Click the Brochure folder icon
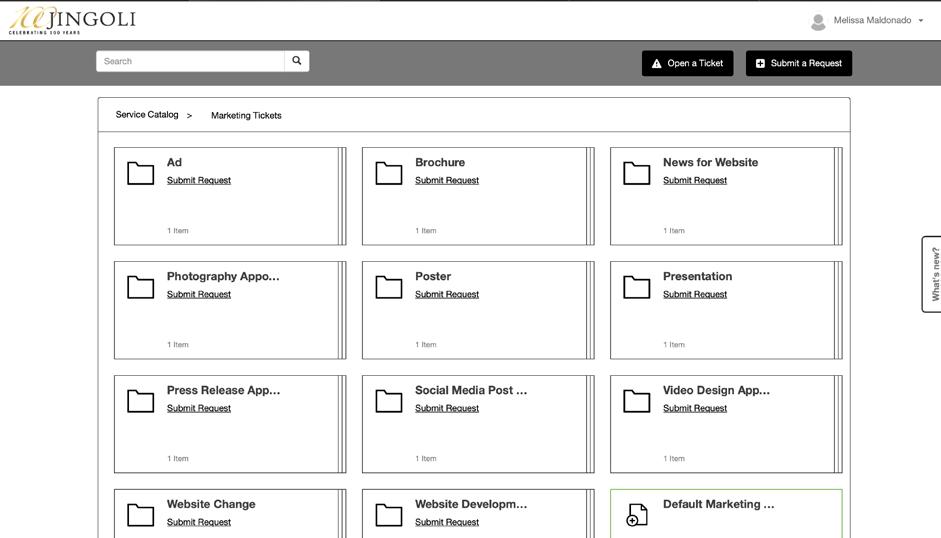 coord(389,173)
